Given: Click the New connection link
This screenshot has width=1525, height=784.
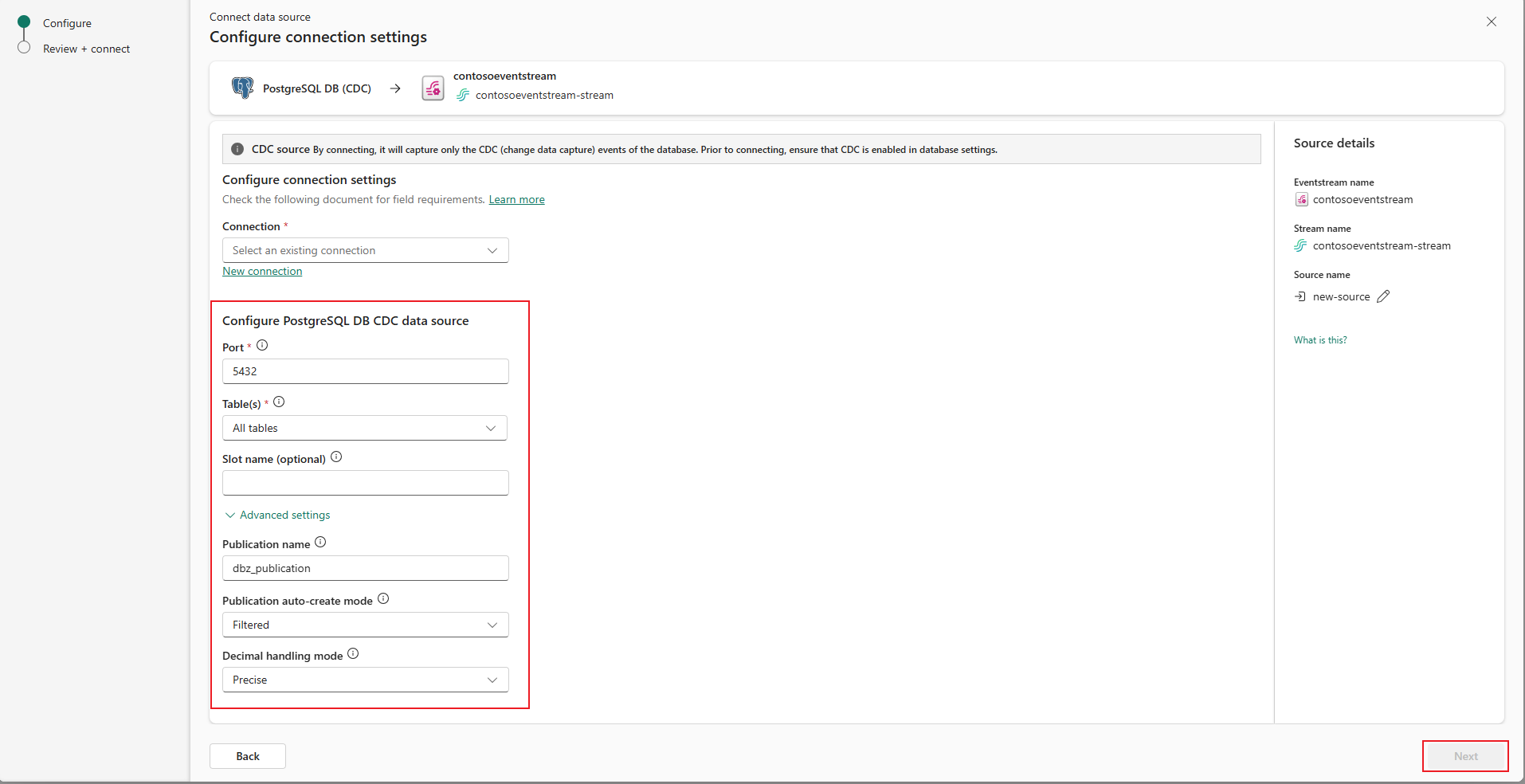Looking at the screenshot, I should (x=261, y=271).
